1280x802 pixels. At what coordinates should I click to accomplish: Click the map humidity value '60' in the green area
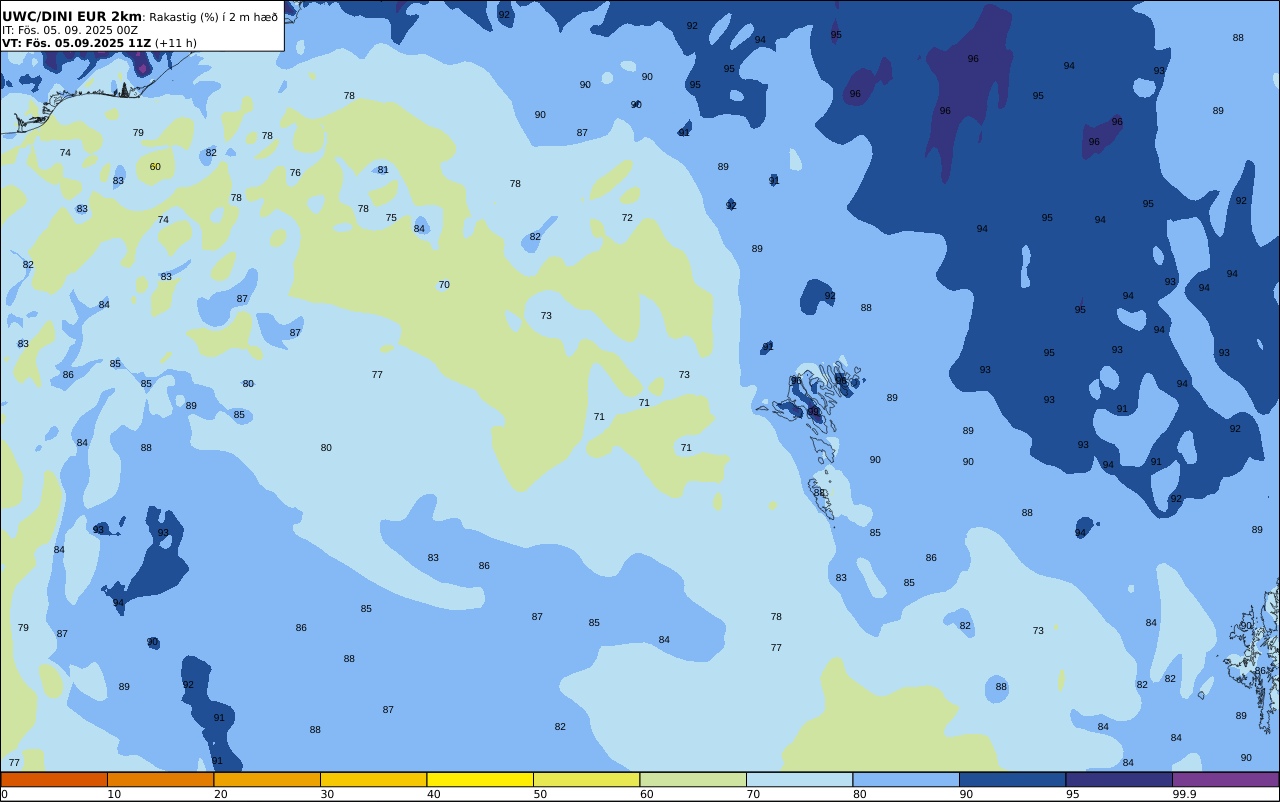155,167
